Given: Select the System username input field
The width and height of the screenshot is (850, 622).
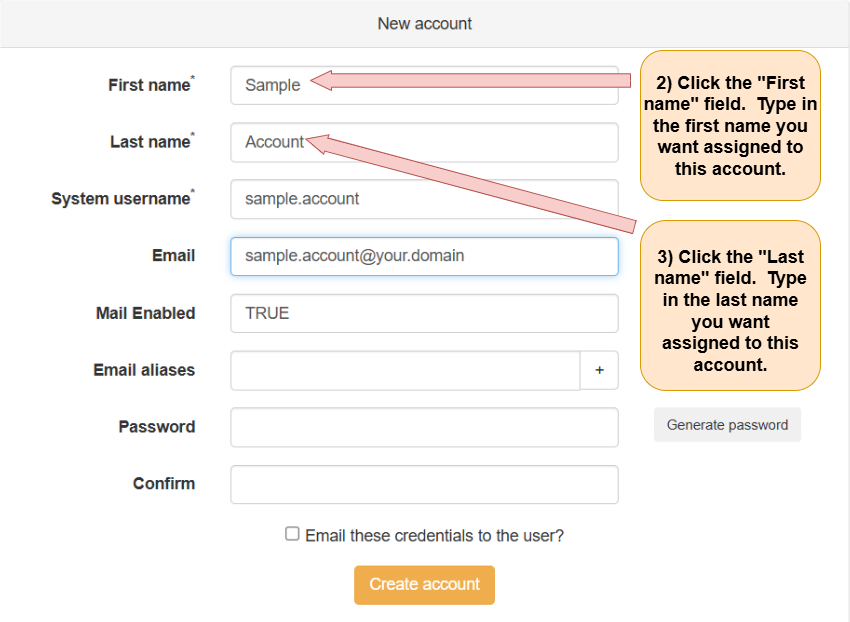Looking at the screenshot, I should coord(424,199).
